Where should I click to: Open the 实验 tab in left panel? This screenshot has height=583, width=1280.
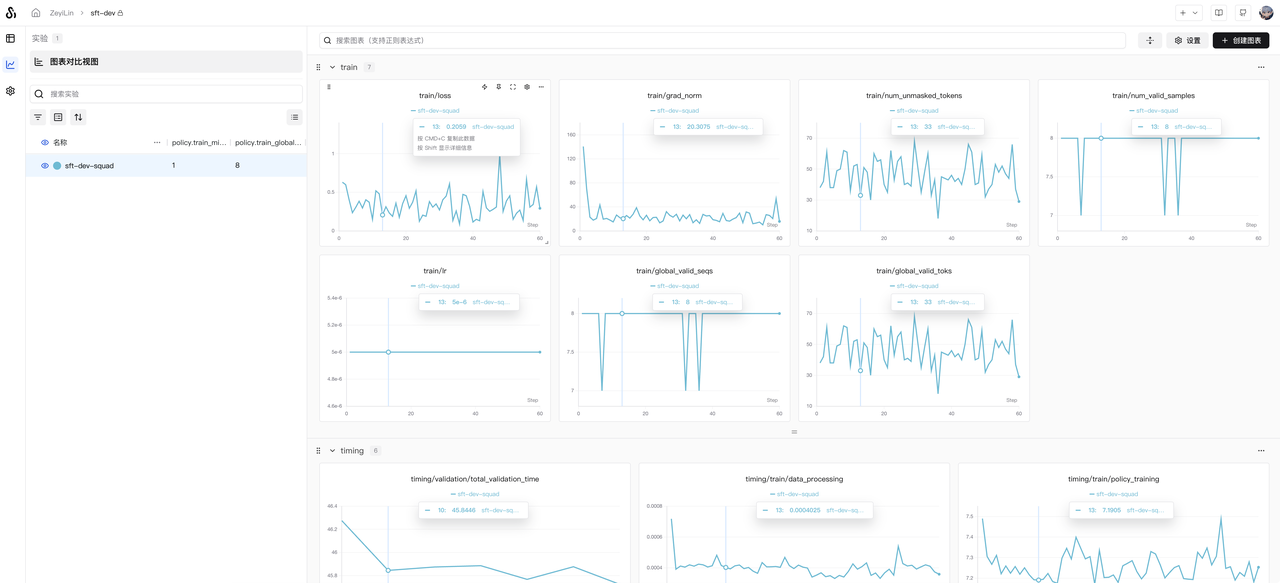coord(40,37)
